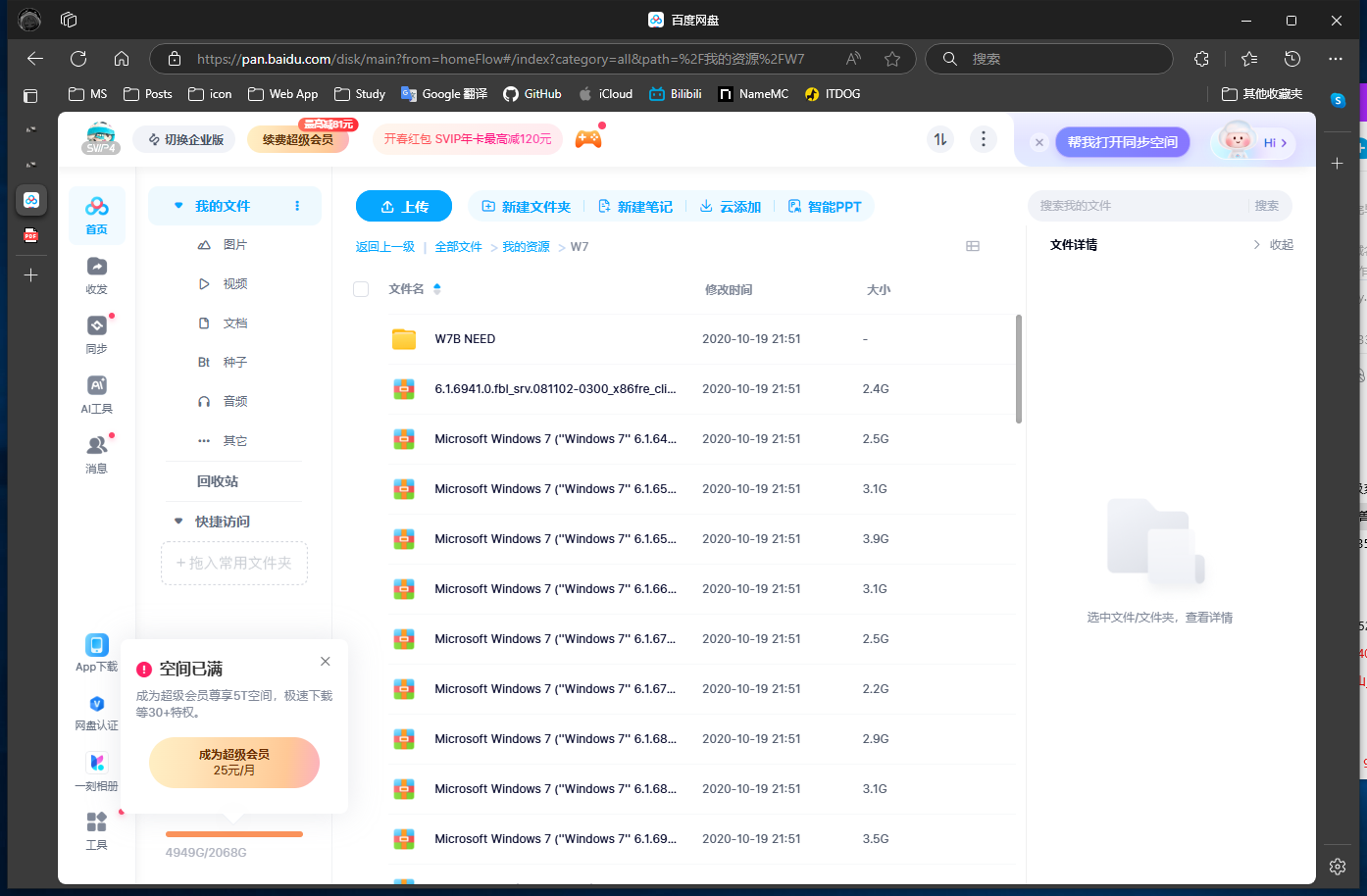This screenshot has width=1367, height=896.
Task: Open AI工具 in the left sidebar
Action: (x=96, y=393)
